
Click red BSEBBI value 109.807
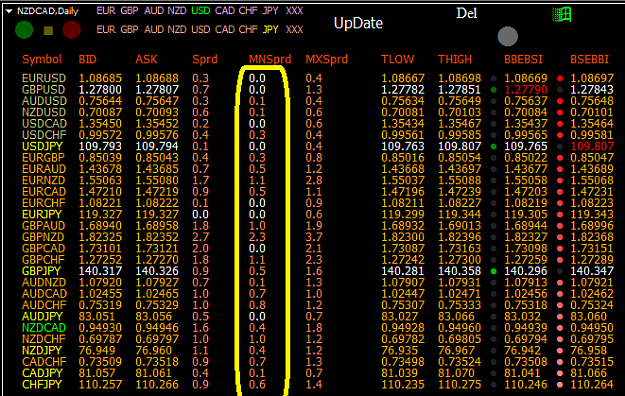pos(592,146)
